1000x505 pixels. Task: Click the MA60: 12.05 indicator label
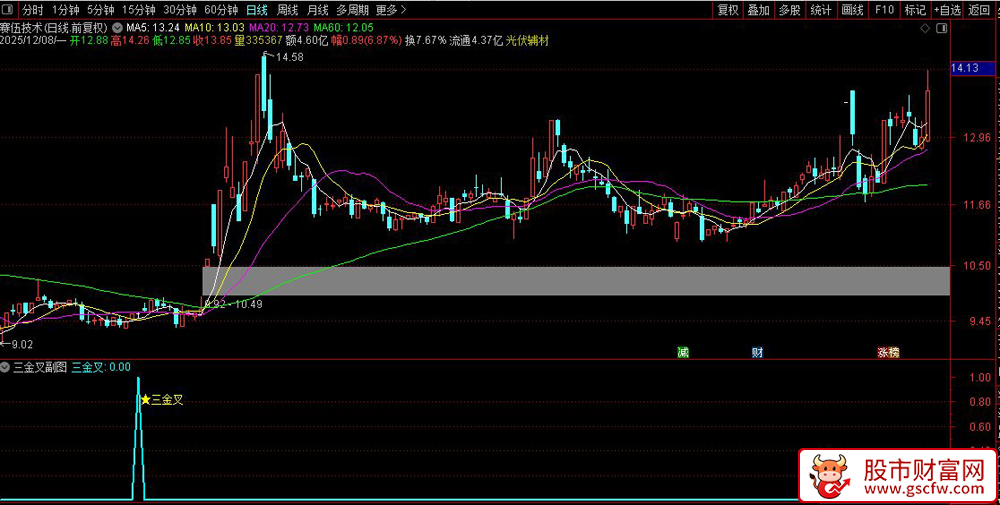343,27
